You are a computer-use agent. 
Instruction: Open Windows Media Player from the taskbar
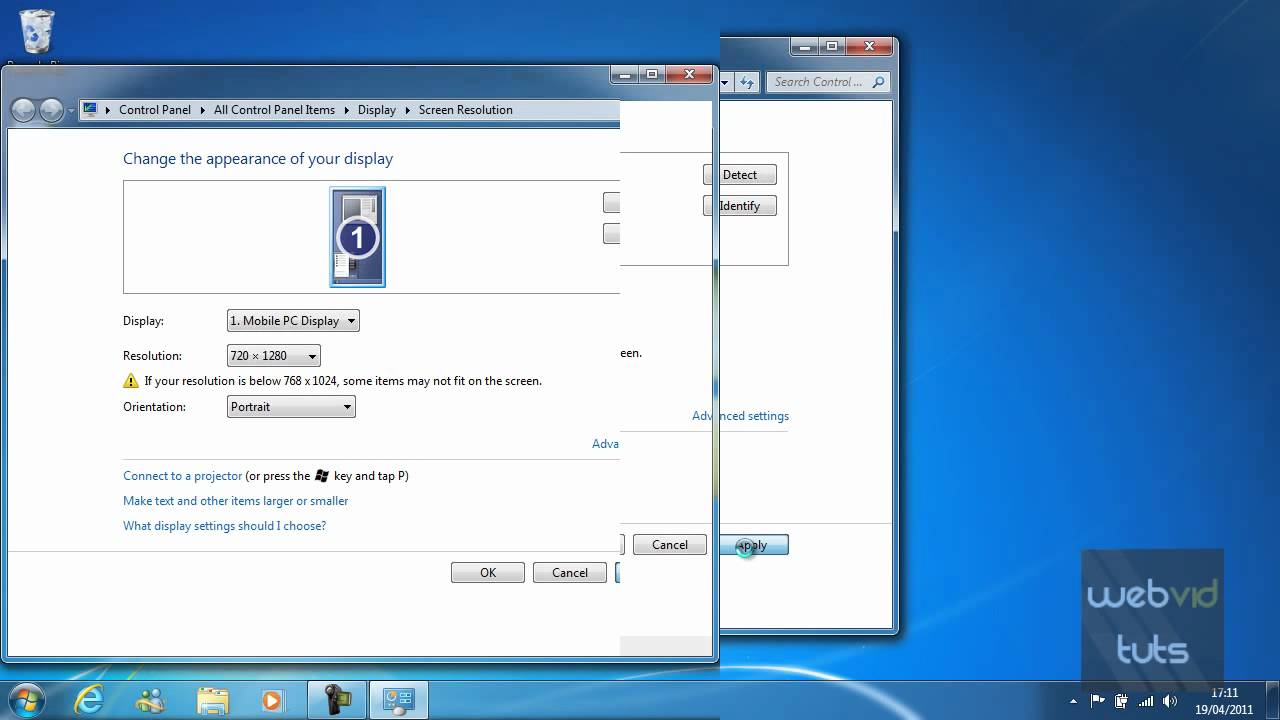(x=272, y=699)
